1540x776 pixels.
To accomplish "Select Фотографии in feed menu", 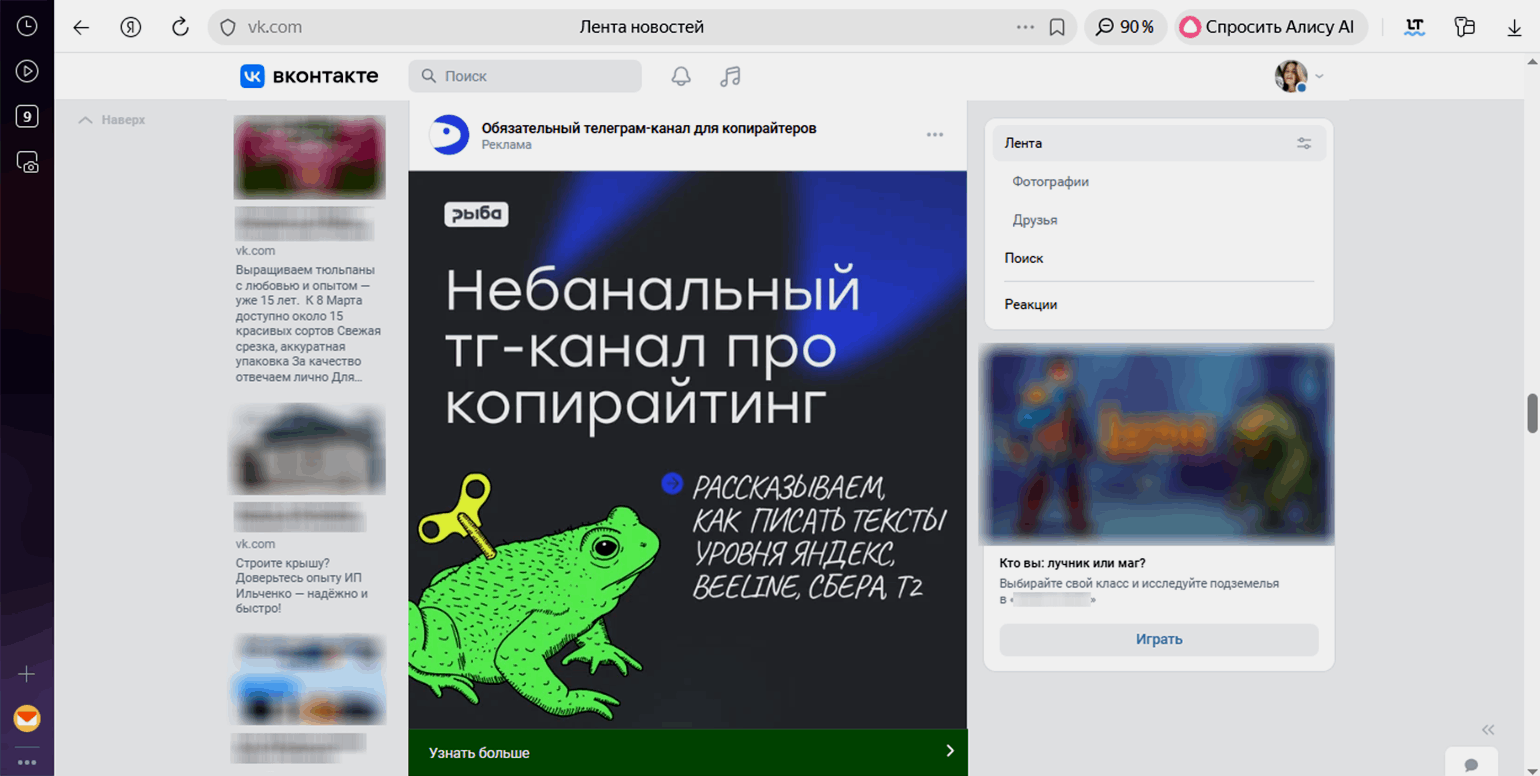I will pos(1050,182).
